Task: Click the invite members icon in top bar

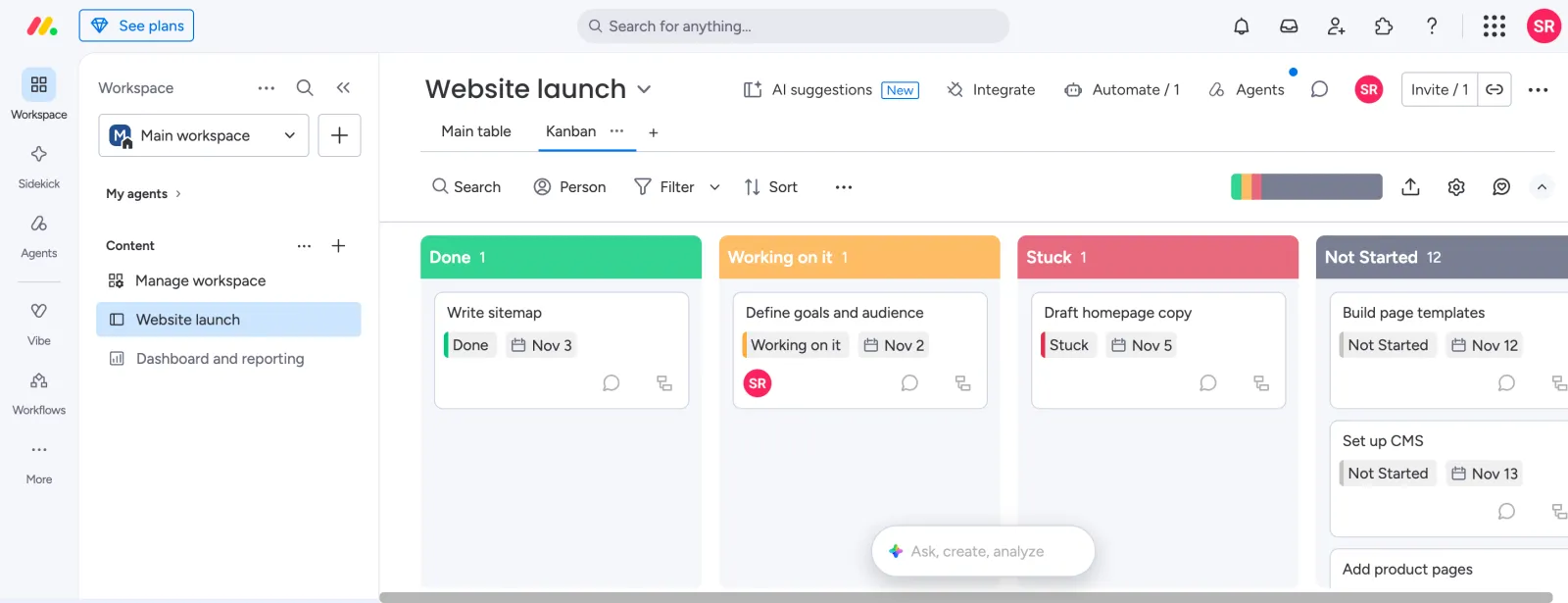Action: (1336, 26)
